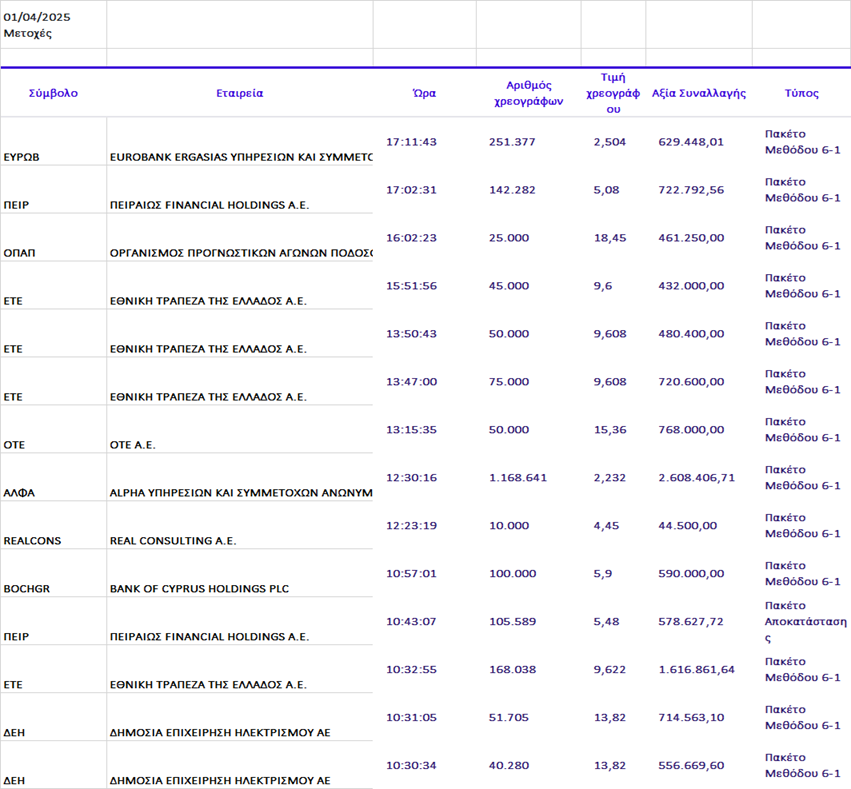Image resolution: width=851 pixels, height=789 pixels.
Task: Select value cell 2.608.406,71
Action: pos(696,478)
